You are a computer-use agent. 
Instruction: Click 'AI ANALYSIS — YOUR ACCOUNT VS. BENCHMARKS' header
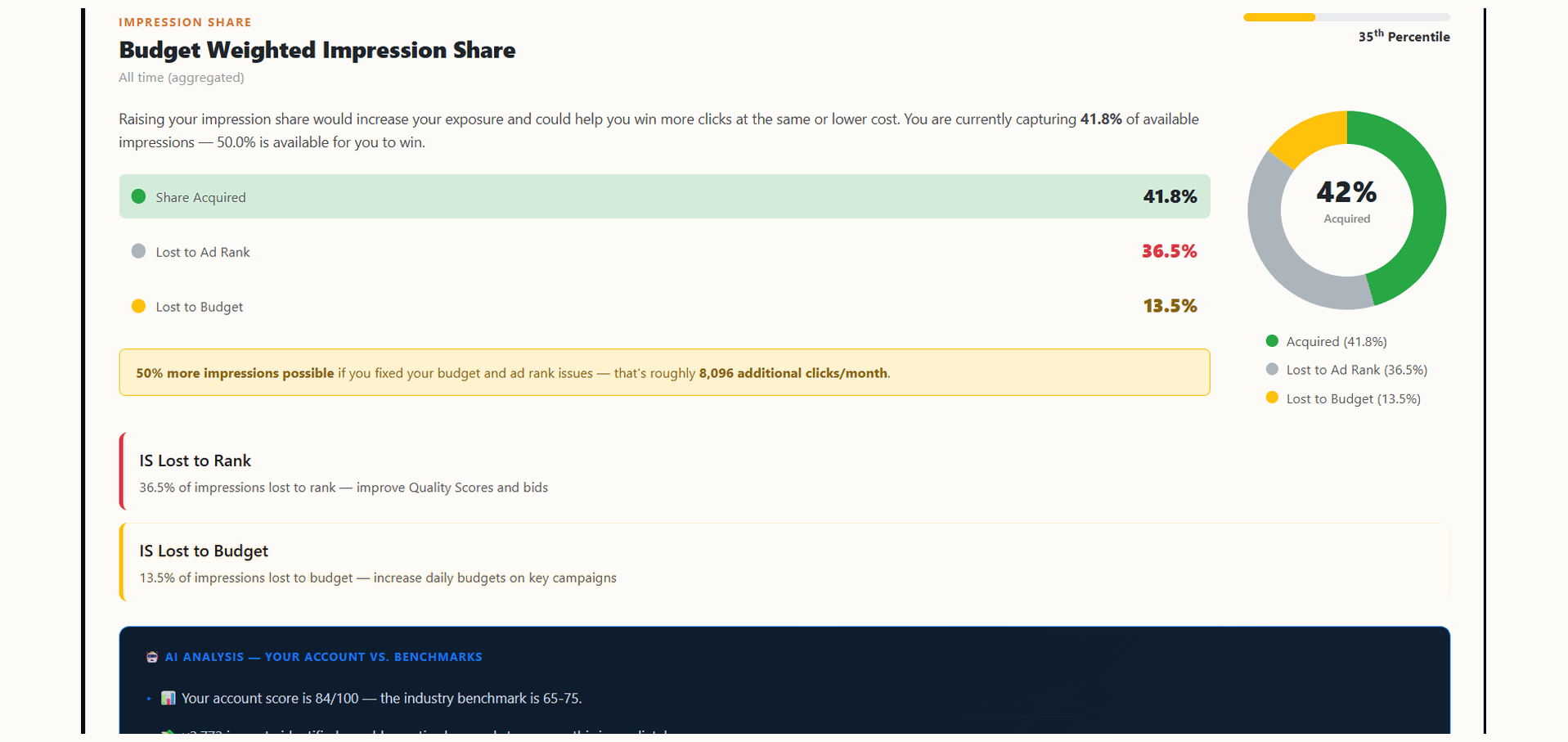click(x=324, y=657)
